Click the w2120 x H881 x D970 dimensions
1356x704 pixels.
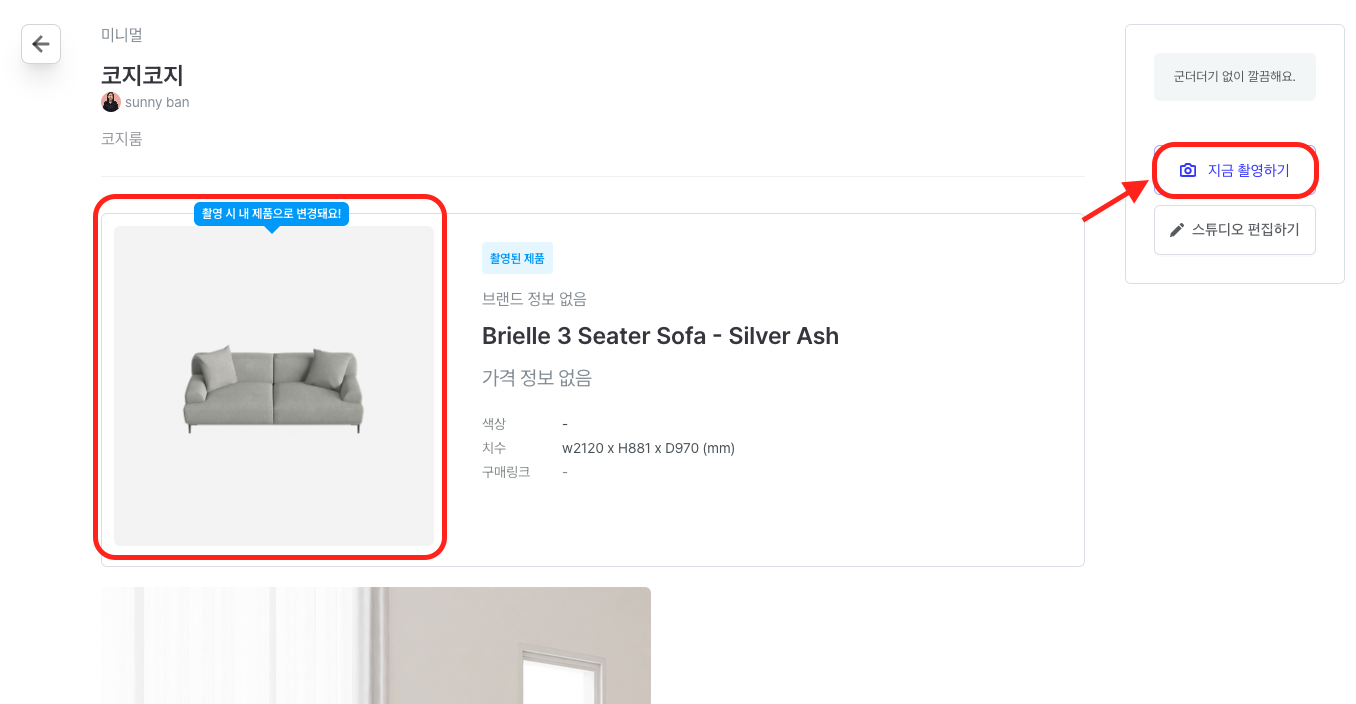click(x=648, y=448)
